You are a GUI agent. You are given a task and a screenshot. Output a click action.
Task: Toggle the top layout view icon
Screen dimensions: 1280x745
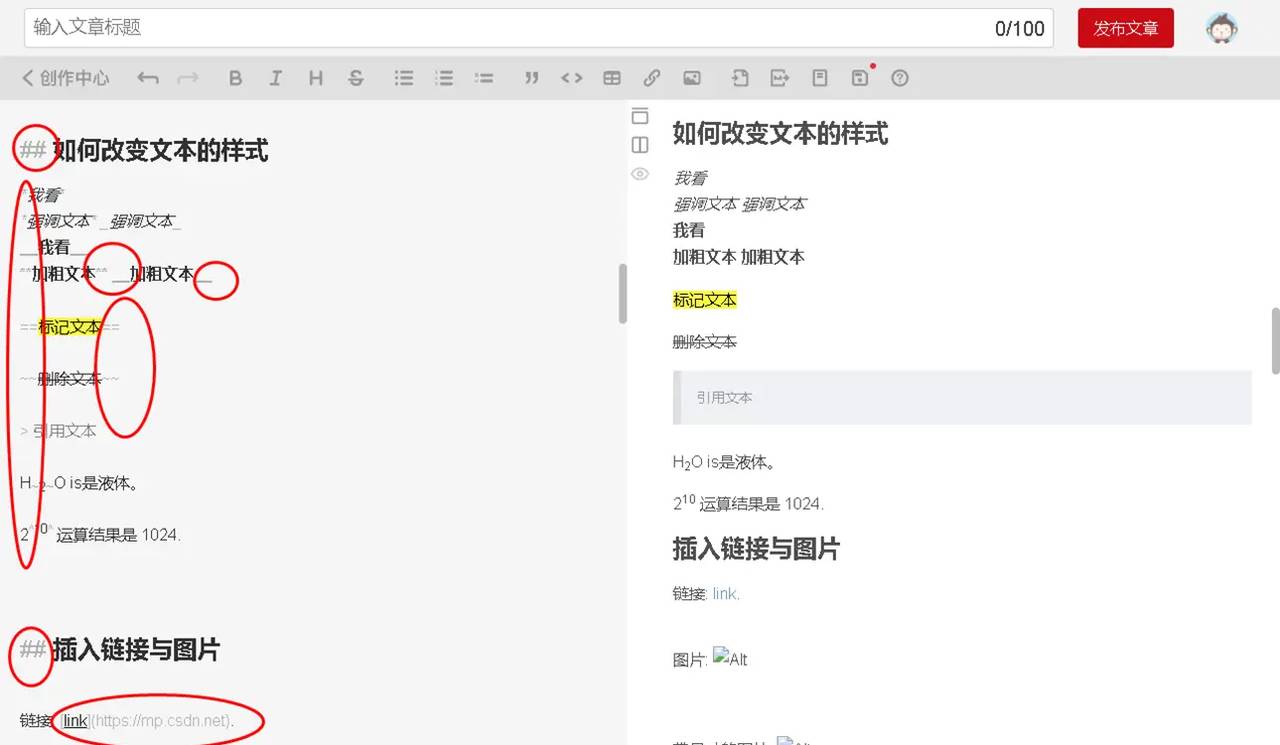tap(640, 116)
